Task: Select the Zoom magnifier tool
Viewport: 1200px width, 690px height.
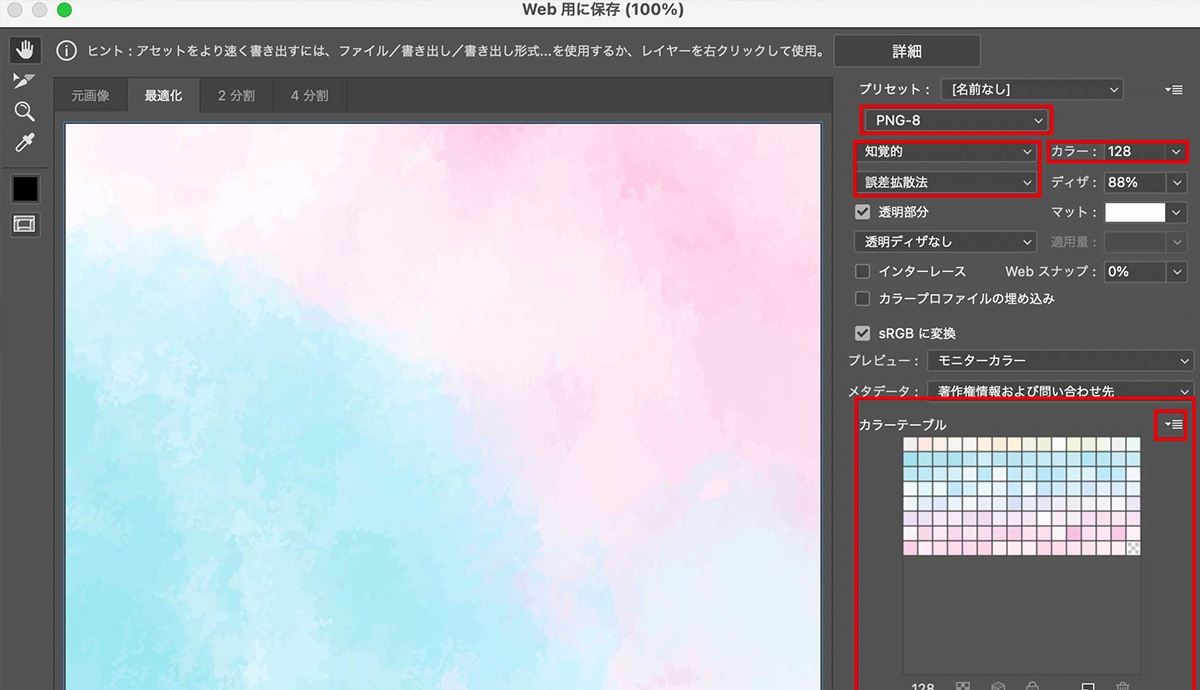Action: pyautogui.click(x=24, y=111)
